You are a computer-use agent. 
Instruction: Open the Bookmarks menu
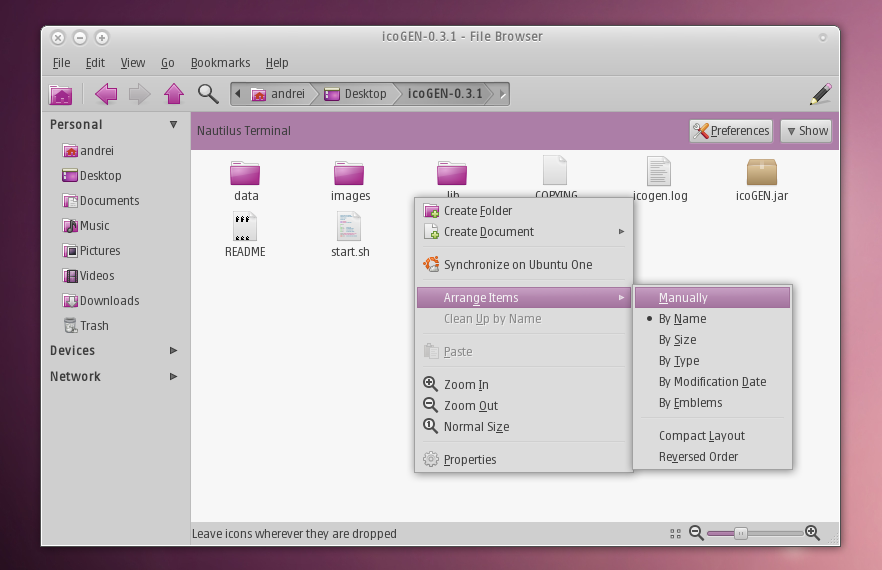pyautogui.click(x=220, y=63)
